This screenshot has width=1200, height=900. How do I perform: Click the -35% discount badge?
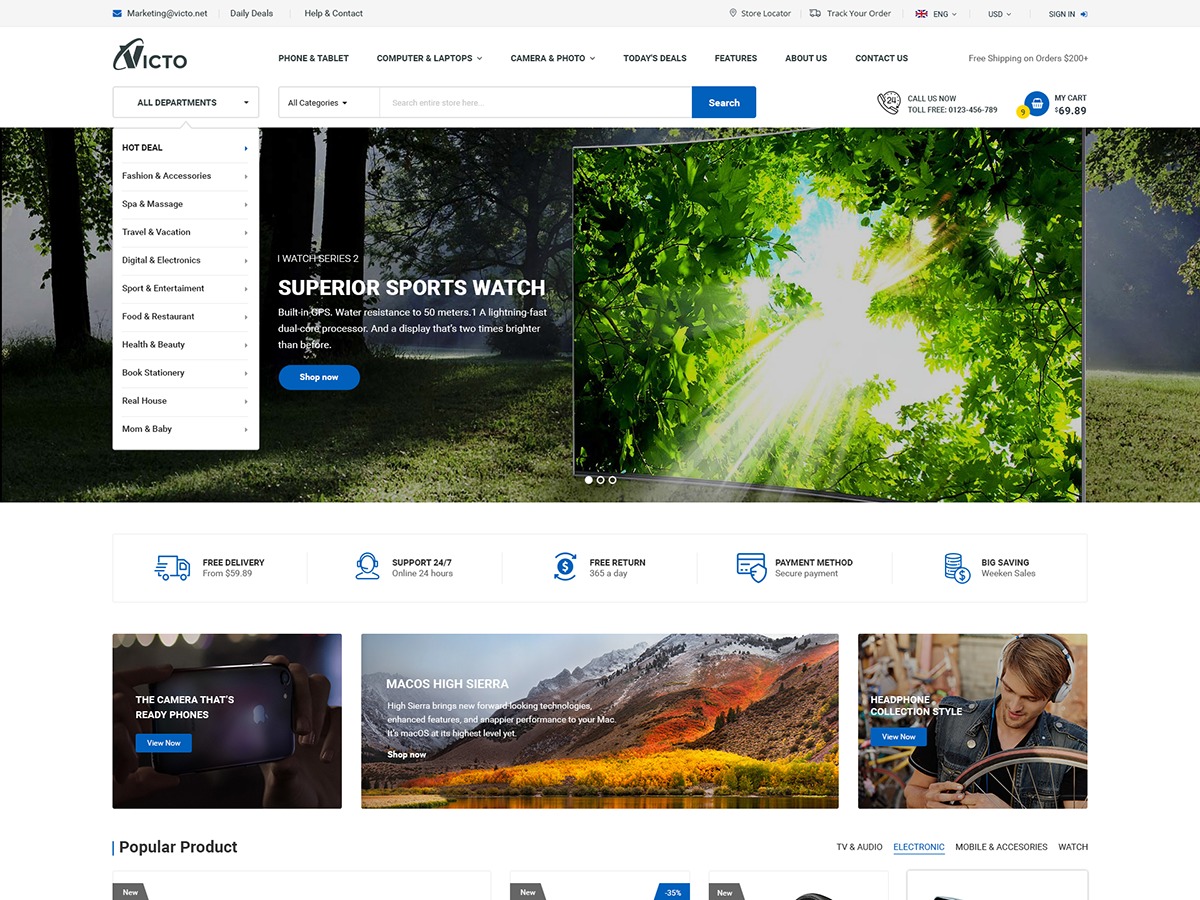pos(673,892)
